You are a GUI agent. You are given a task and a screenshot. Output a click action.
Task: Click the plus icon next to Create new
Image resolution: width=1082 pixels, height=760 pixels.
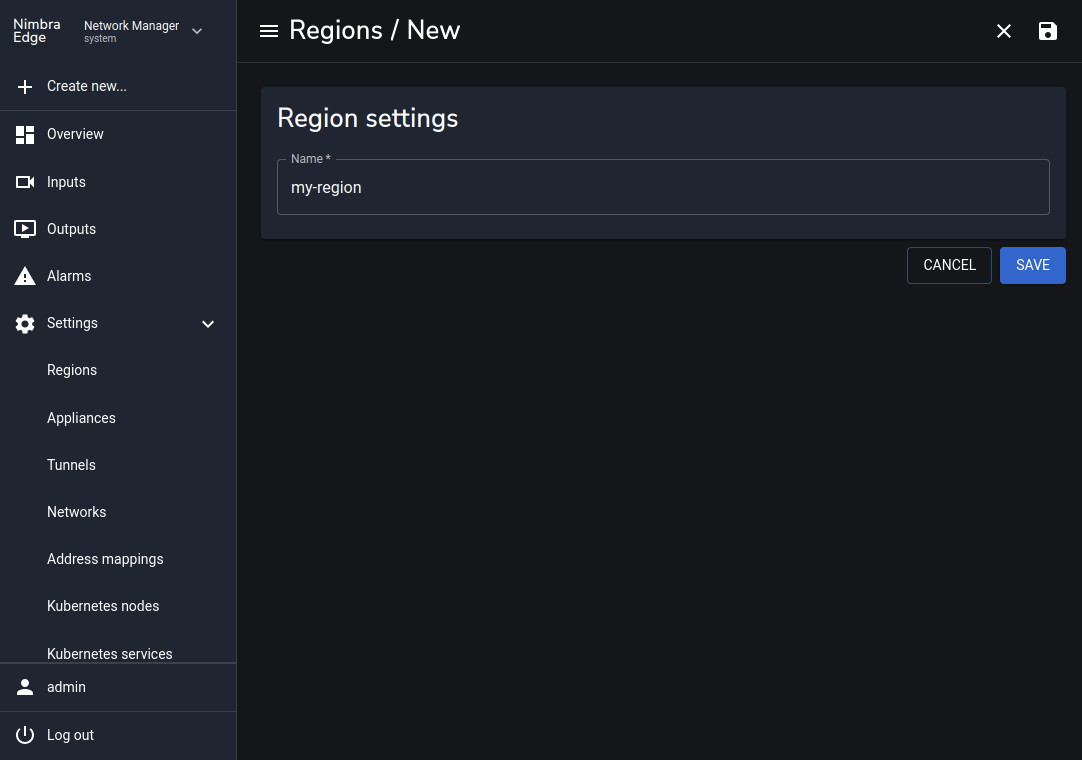point(25,86)
